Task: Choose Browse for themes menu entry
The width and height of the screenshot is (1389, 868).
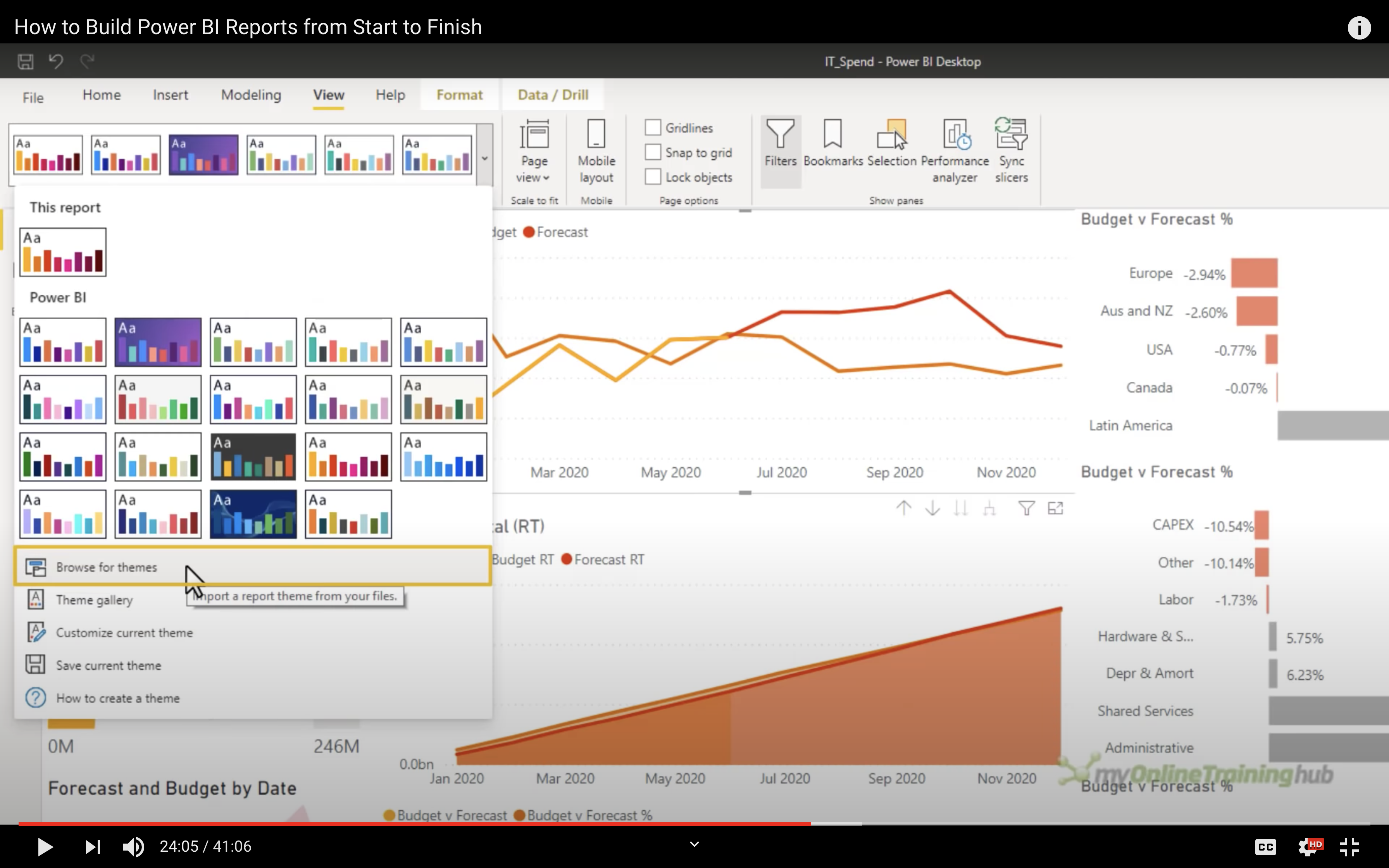Action: pos(107,567)
